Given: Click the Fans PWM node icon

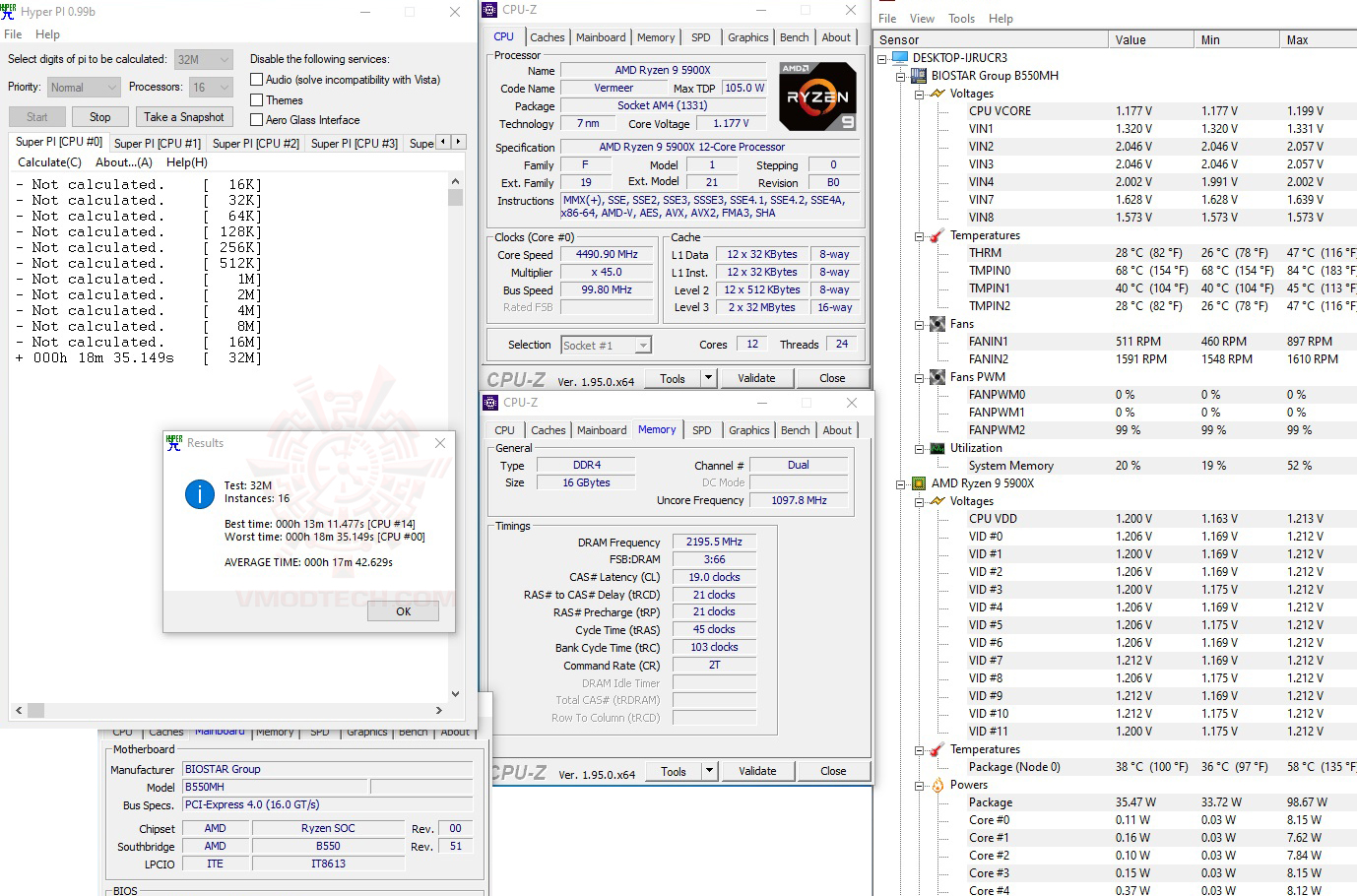Looking at the screenshot, I should click(937, 377).
